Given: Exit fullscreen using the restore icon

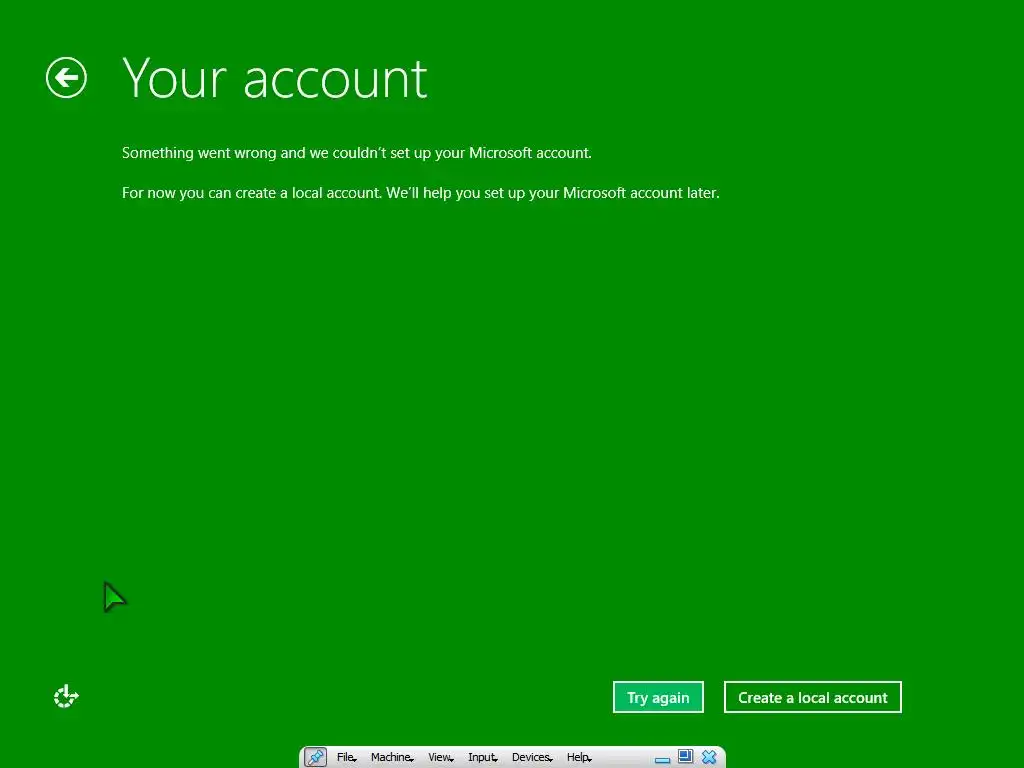Looking at the screenshot, I should pos(685,756).
